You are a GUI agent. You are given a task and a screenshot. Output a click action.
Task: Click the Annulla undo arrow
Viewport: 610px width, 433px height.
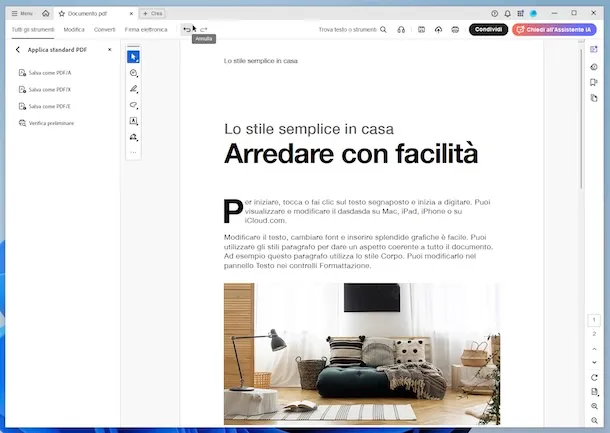[x=187, y=30]
